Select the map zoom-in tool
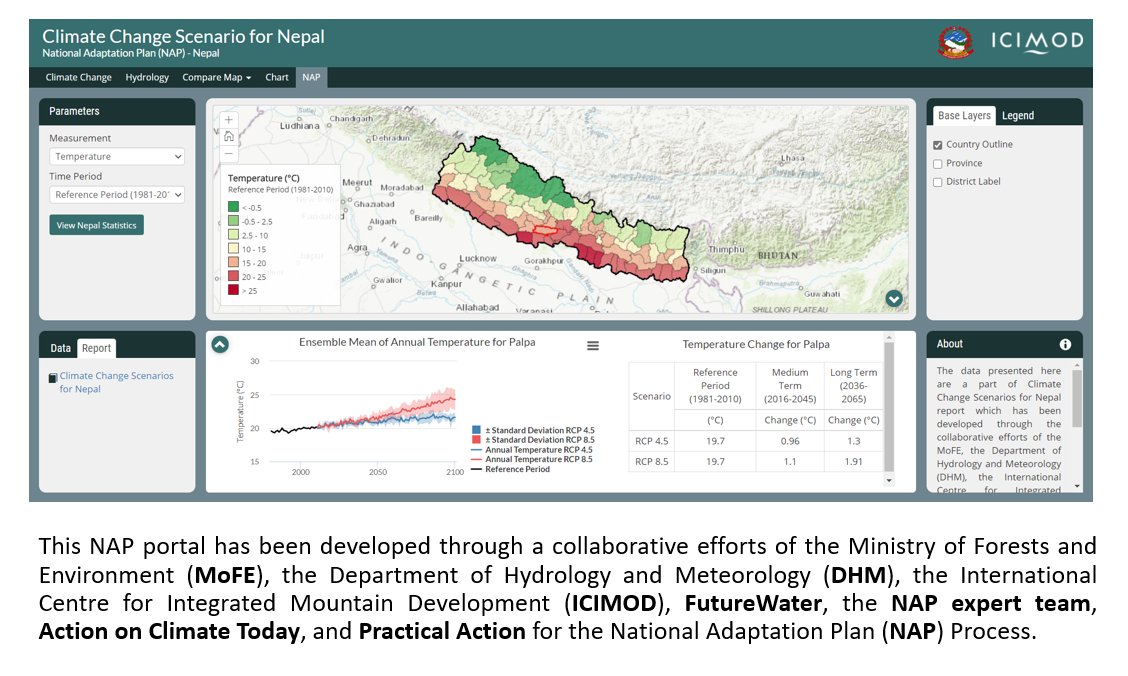The image size is (1128, 676). [228, 119]
